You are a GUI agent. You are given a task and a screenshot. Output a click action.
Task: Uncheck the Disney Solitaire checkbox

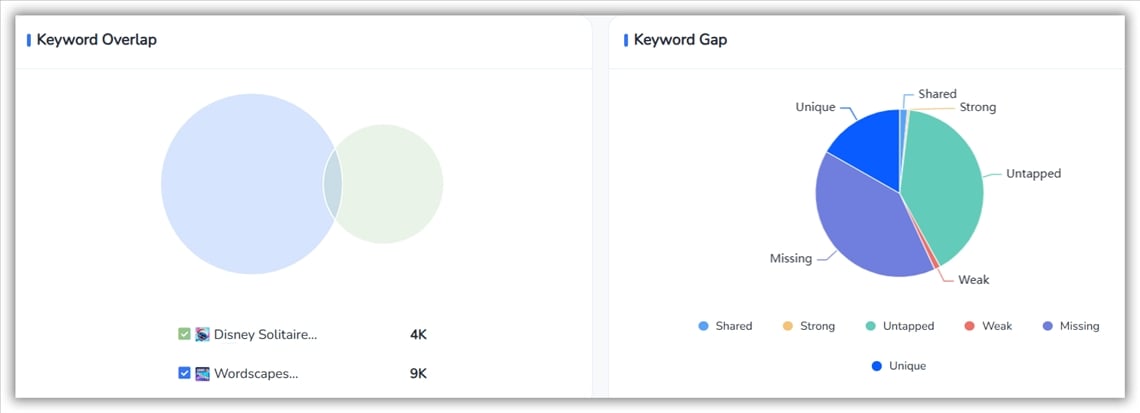click(x=184, y=334)
